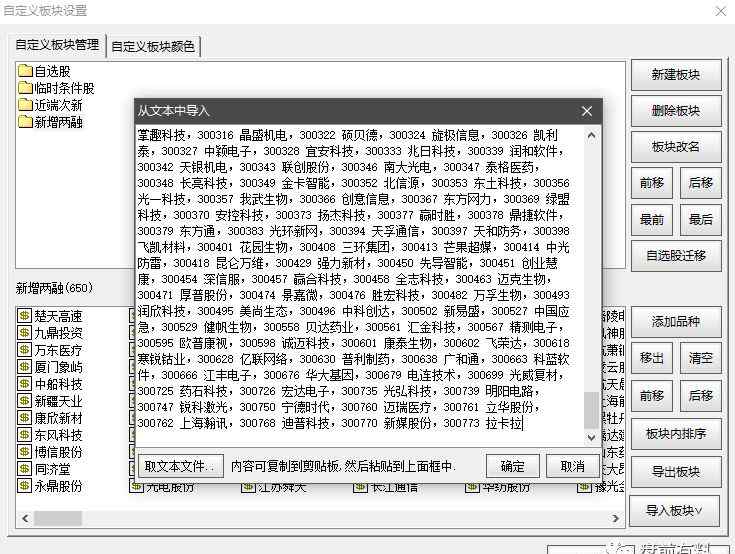735x554 pixels.
Task: Click the 自选股 folder icon
Action: (x=25, y=71)
